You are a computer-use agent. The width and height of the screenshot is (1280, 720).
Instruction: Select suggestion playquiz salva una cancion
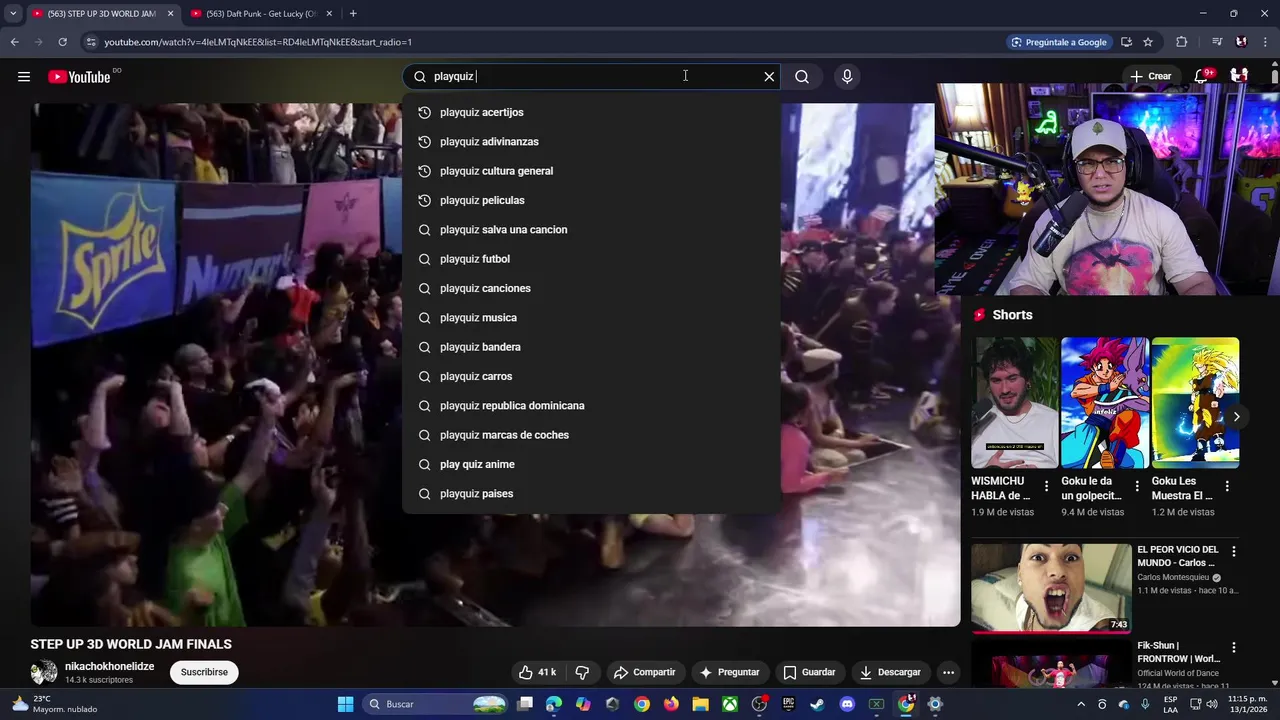(x=591, y=230)
